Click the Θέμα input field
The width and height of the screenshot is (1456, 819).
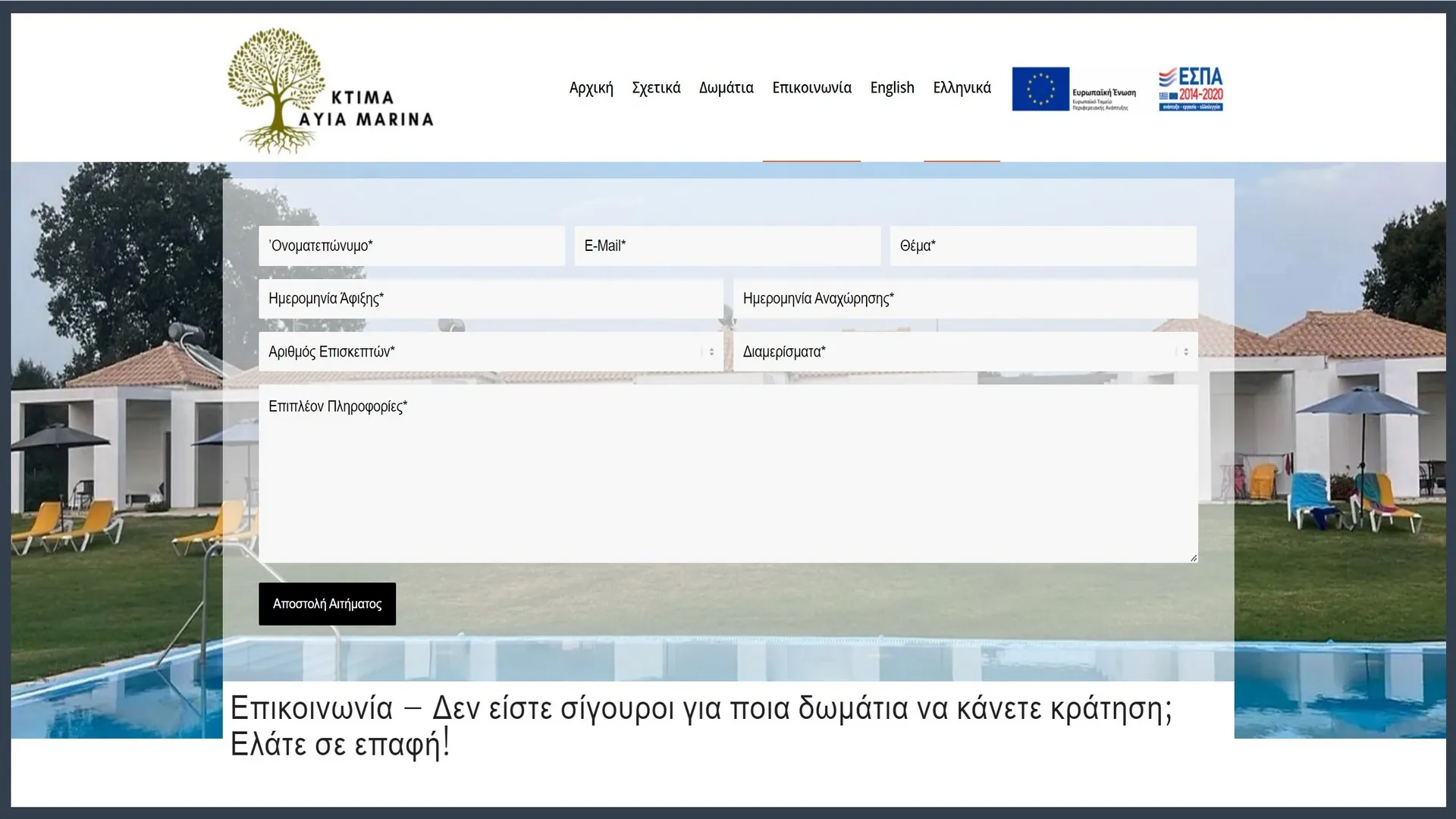1043,246
